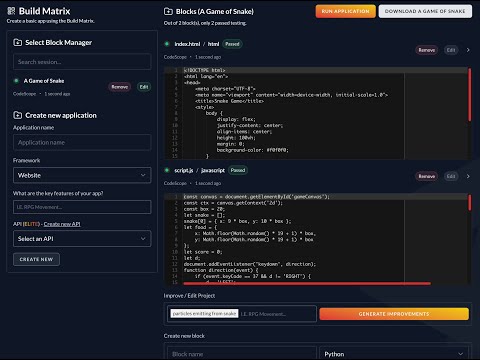Edit the index.html block
The width and height of the screenshot is (480, 360).
pos(451,50)
